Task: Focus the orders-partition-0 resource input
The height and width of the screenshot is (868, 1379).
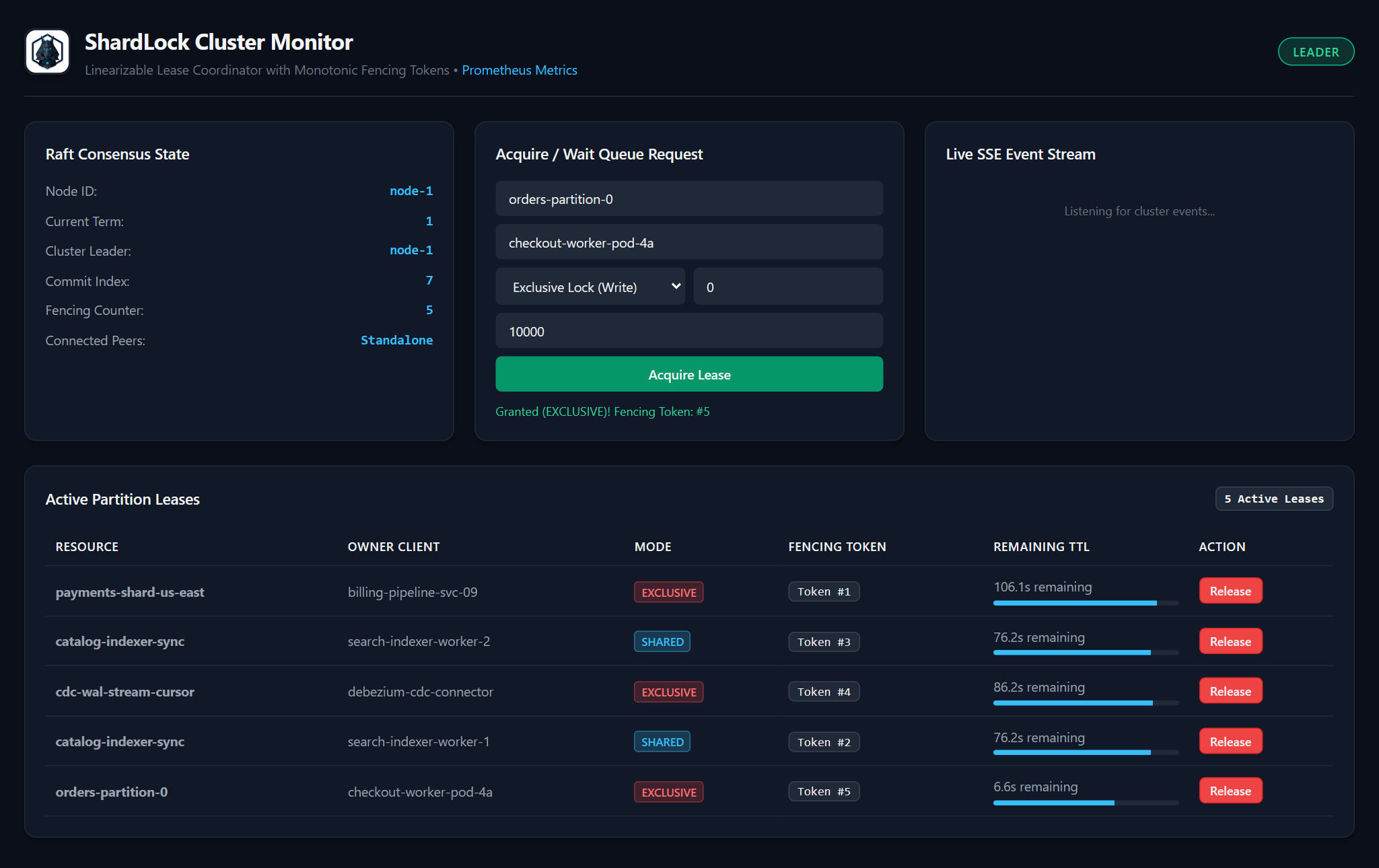Action: coord(689,198)
